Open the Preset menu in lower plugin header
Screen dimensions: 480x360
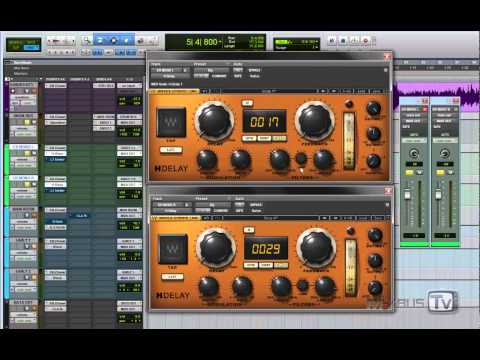tap(212, 205)
